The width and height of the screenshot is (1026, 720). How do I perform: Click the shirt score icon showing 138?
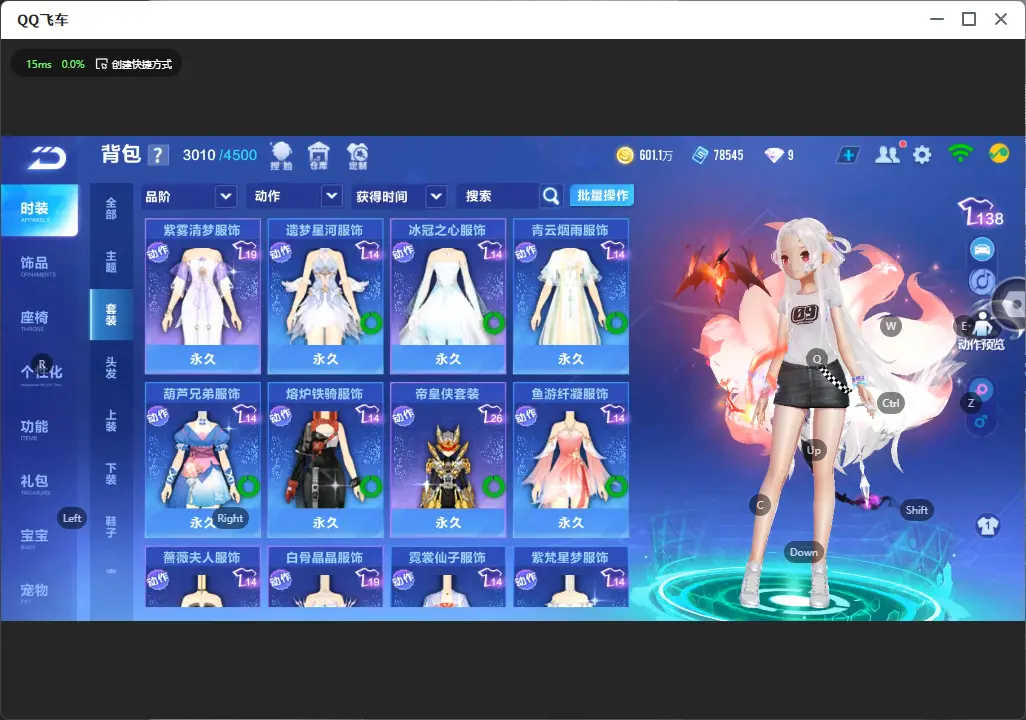pyautogui.click(x=981, y=212)
